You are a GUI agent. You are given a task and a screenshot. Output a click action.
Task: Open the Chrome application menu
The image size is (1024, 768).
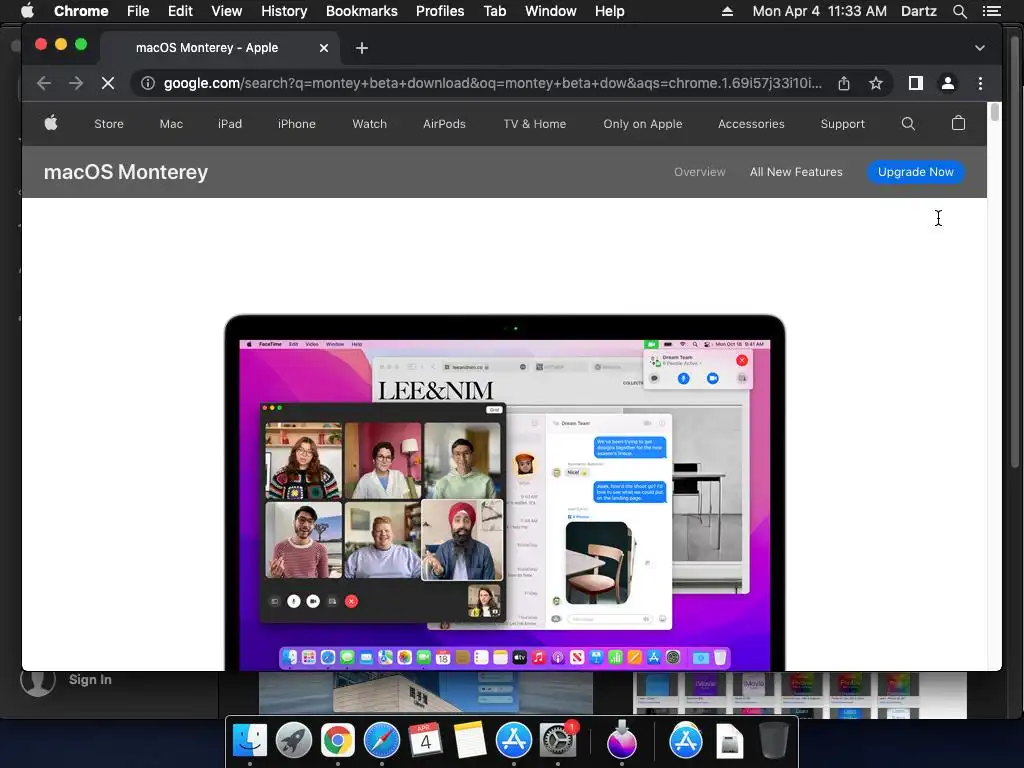(81, 11)
